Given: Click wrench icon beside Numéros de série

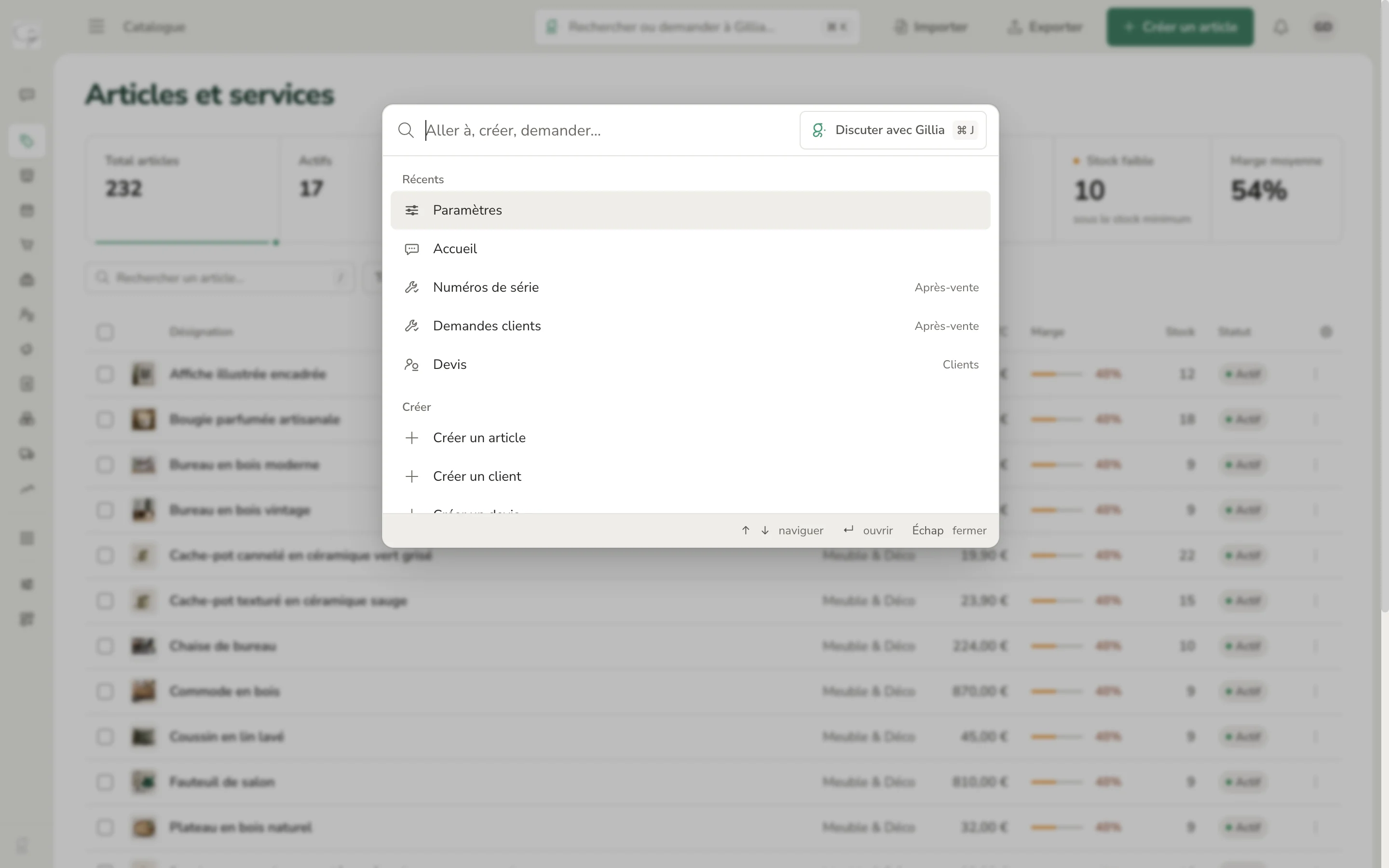Looking at the screenshot, I should pos(411,287).
